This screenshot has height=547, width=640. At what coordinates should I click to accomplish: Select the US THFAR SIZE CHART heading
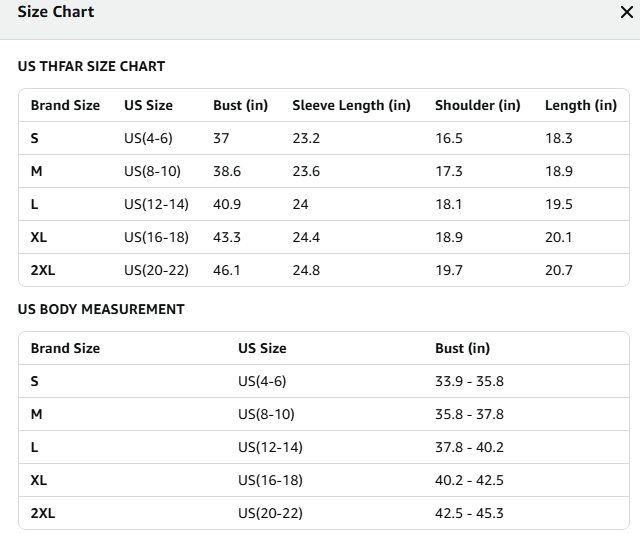pos(91,66)
